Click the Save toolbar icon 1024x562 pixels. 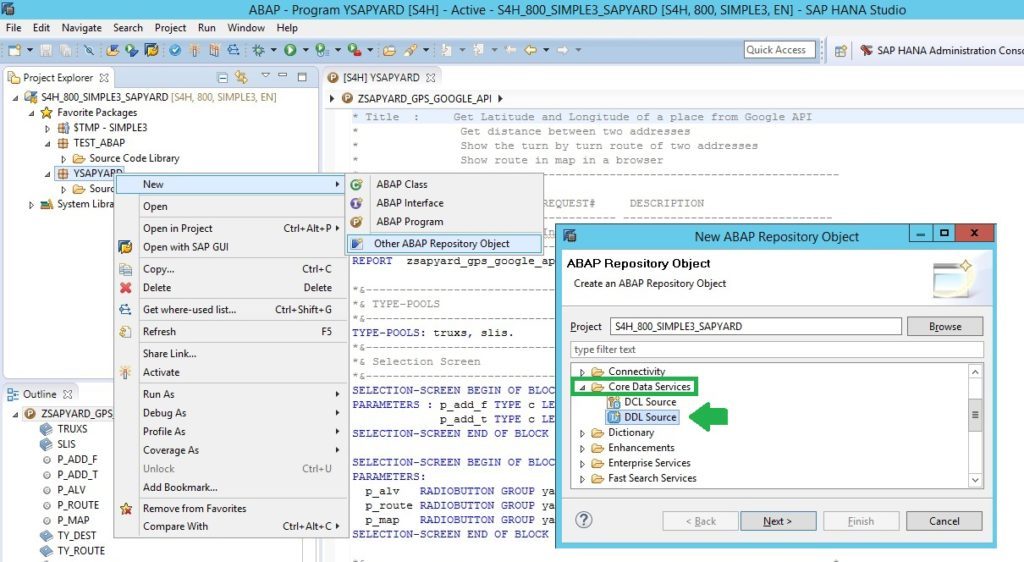(46, 50)
